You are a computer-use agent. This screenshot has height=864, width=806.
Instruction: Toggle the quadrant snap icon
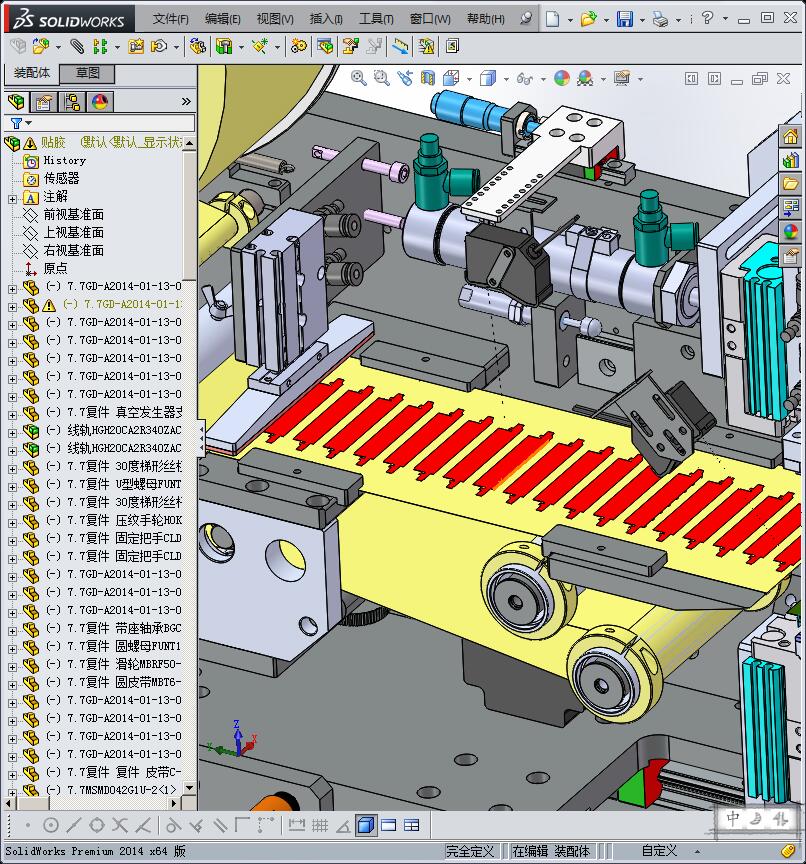tap(97, 825)
